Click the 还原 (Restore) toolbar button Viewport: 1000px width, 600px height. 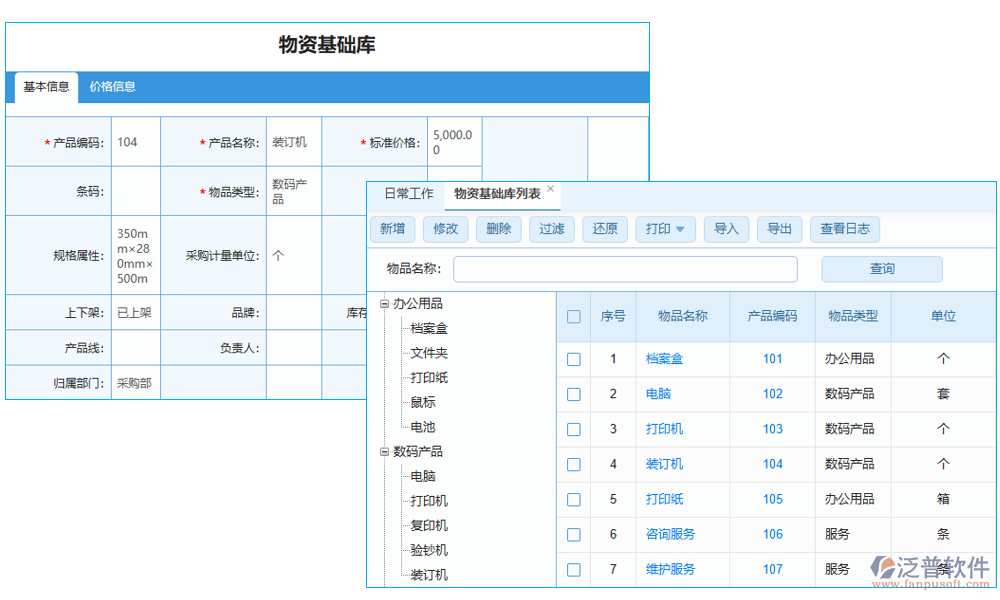605,229
